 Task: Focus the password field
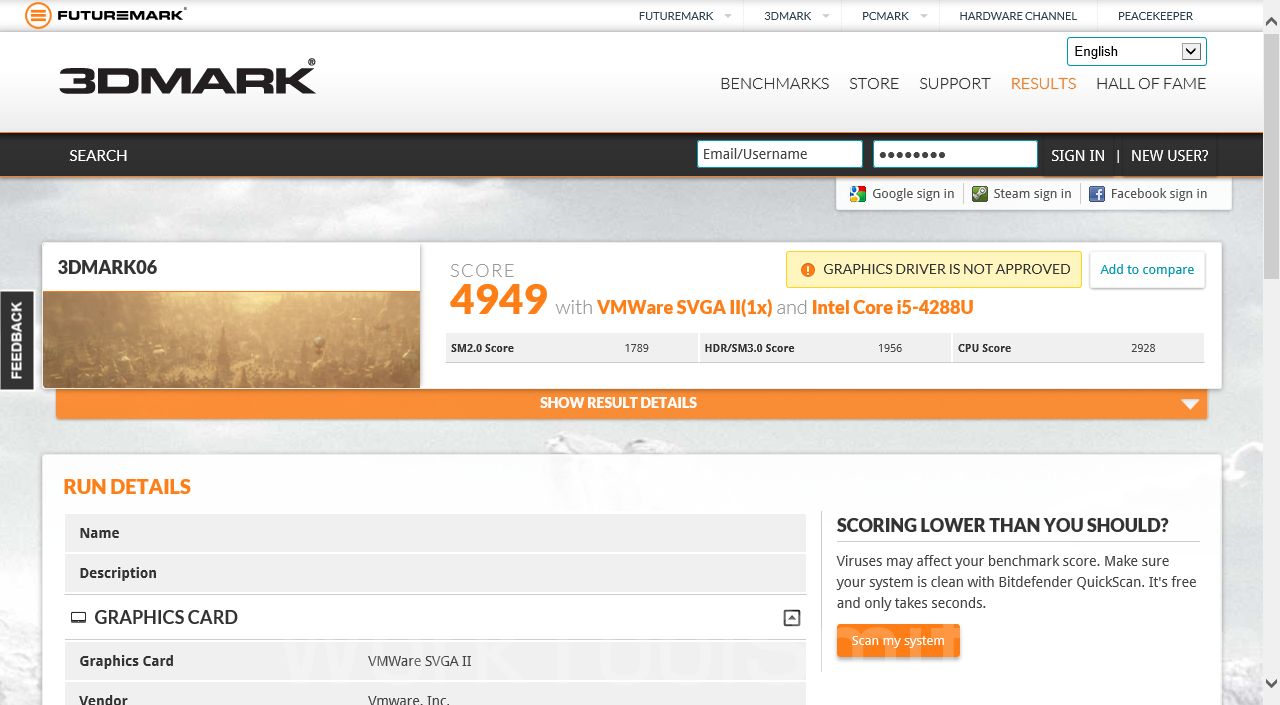(955, 154)
